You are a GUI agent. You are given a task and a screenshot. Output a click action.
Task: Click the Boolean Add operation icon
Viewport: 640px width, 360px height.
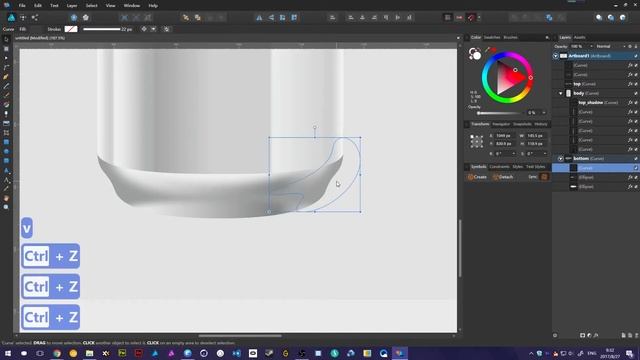point(515,18)
